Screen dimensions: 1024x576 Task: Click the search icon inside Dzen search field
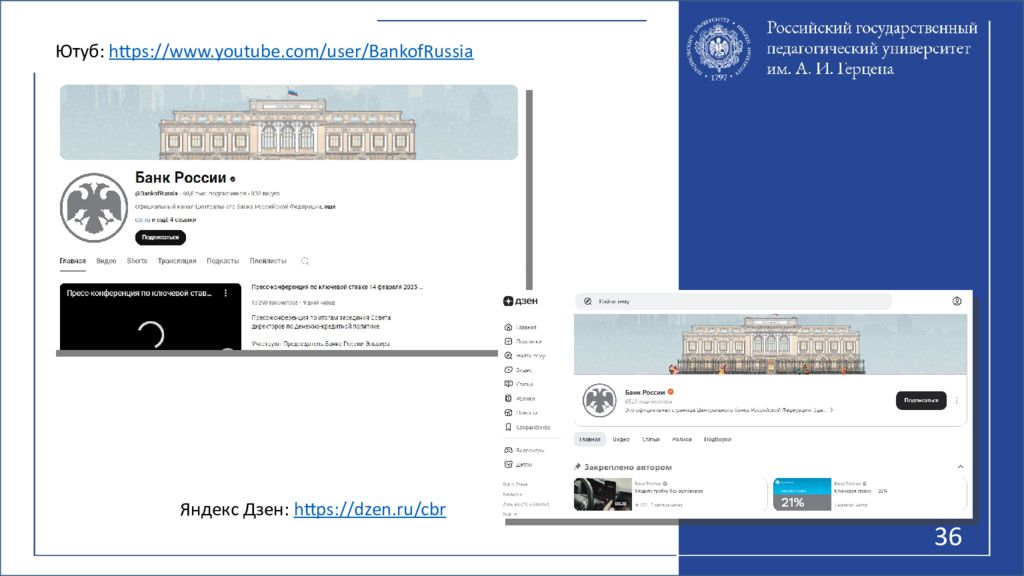pyautogui.click(x=588, y=301)
